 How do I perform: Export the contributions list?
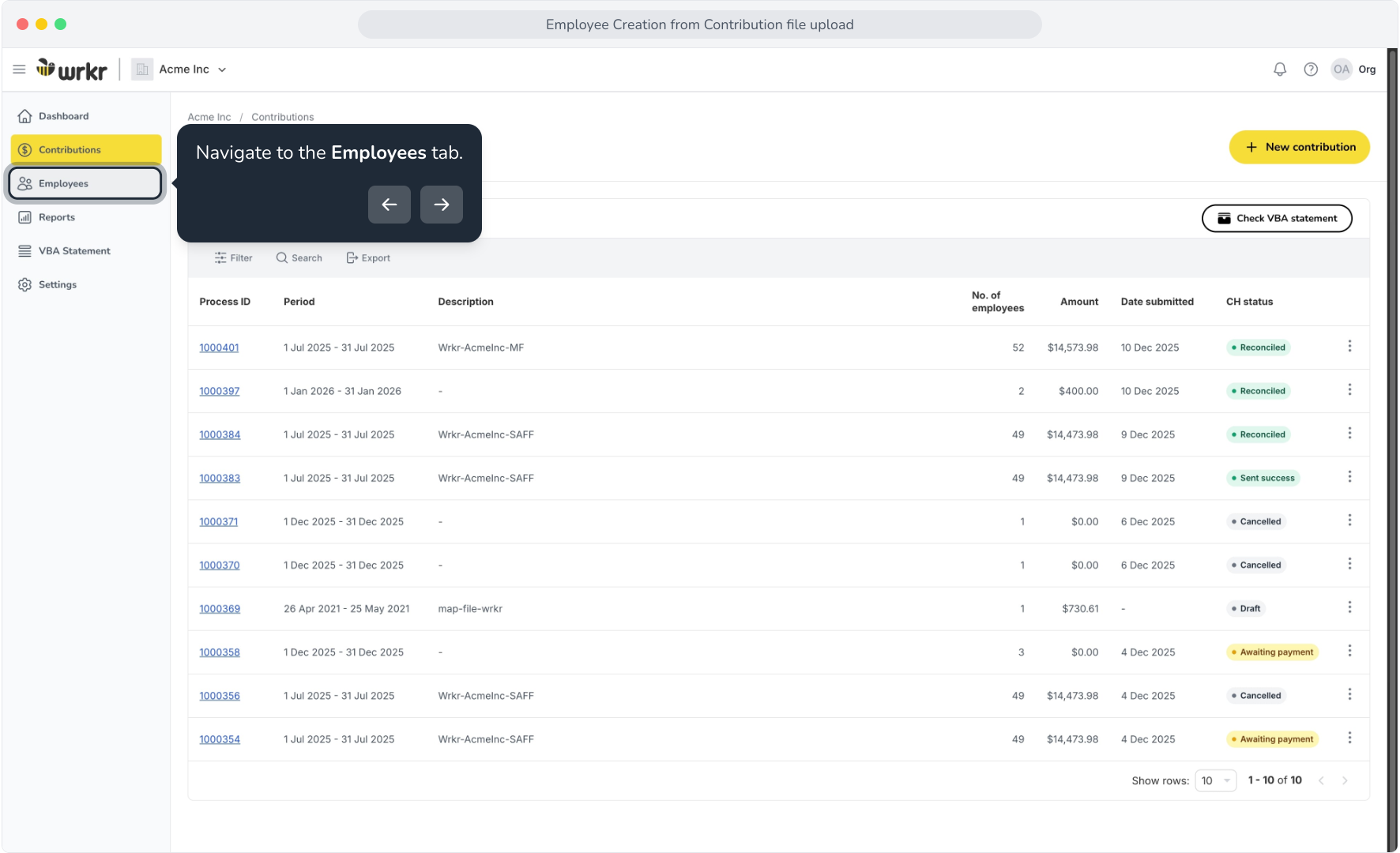click(368, 258)
